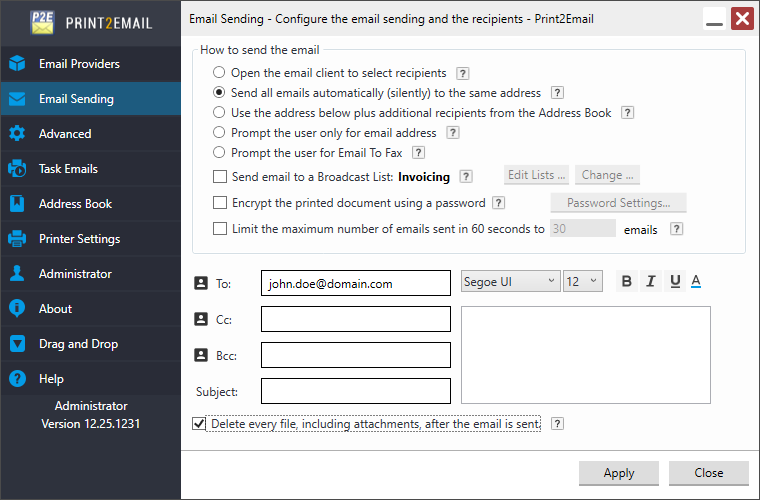Image resolution: width=760 pixels, height=500 pixels.
Task: Click the Task Emails printer-clock icon
Action: (17, 169)
